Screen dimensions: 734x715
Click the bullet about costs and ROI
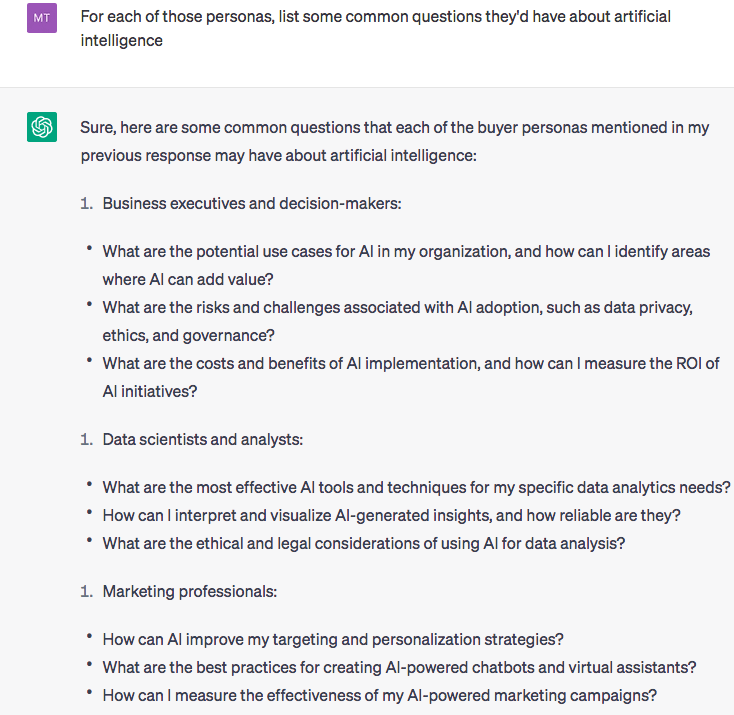(x=411, y=377)
